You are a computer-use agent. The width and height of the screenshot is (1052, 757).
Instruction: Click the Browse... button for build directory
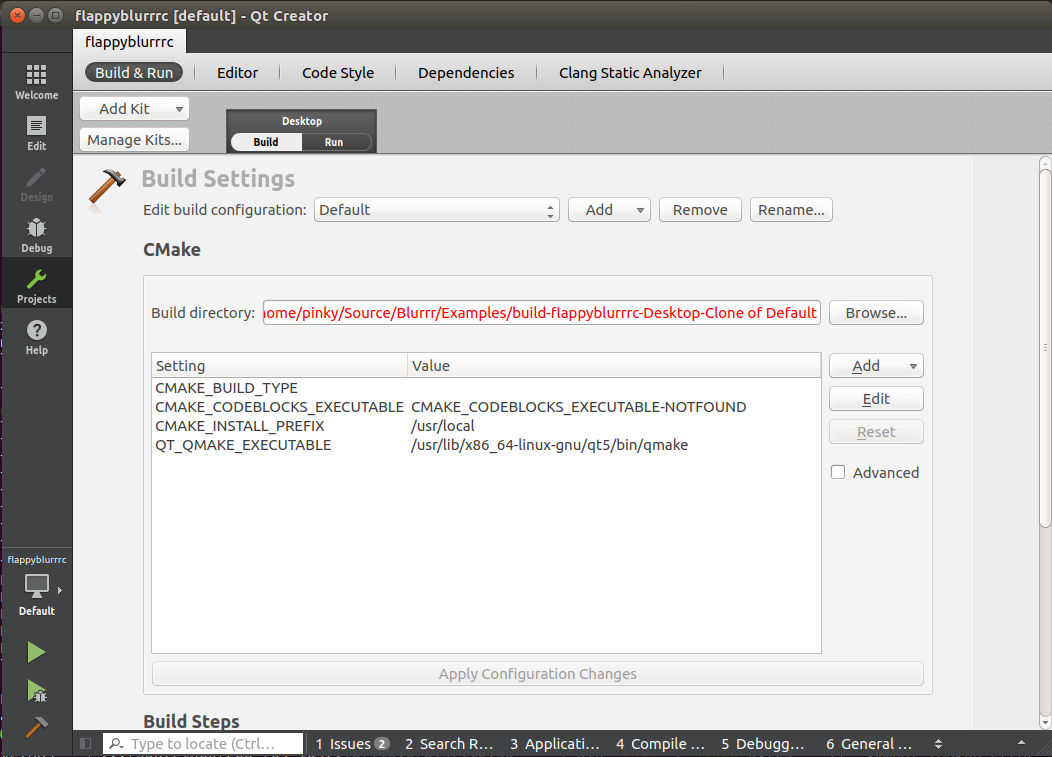tap(876, 313)
